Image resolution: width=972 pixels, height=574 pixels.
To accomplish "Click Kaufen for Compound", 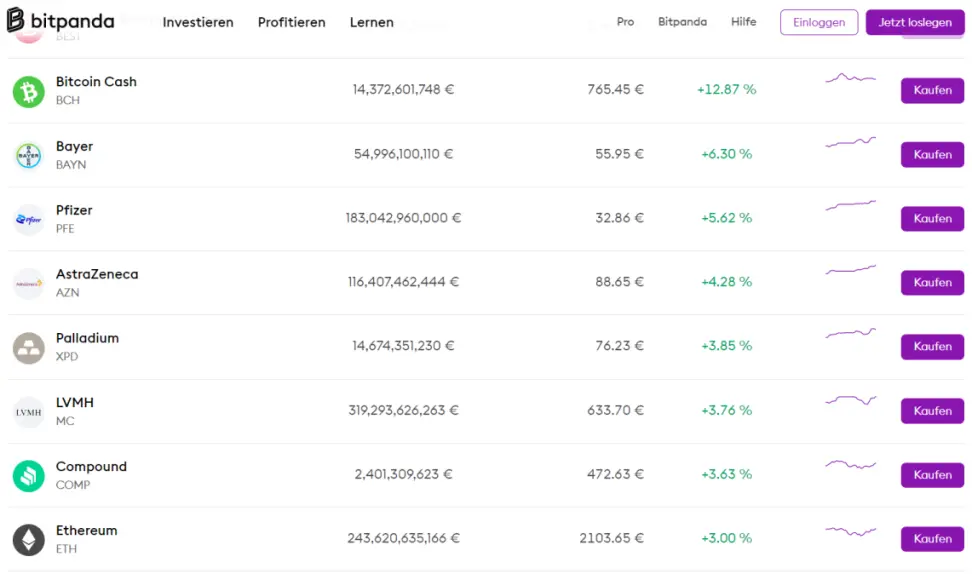I will (x=932, y=475).
